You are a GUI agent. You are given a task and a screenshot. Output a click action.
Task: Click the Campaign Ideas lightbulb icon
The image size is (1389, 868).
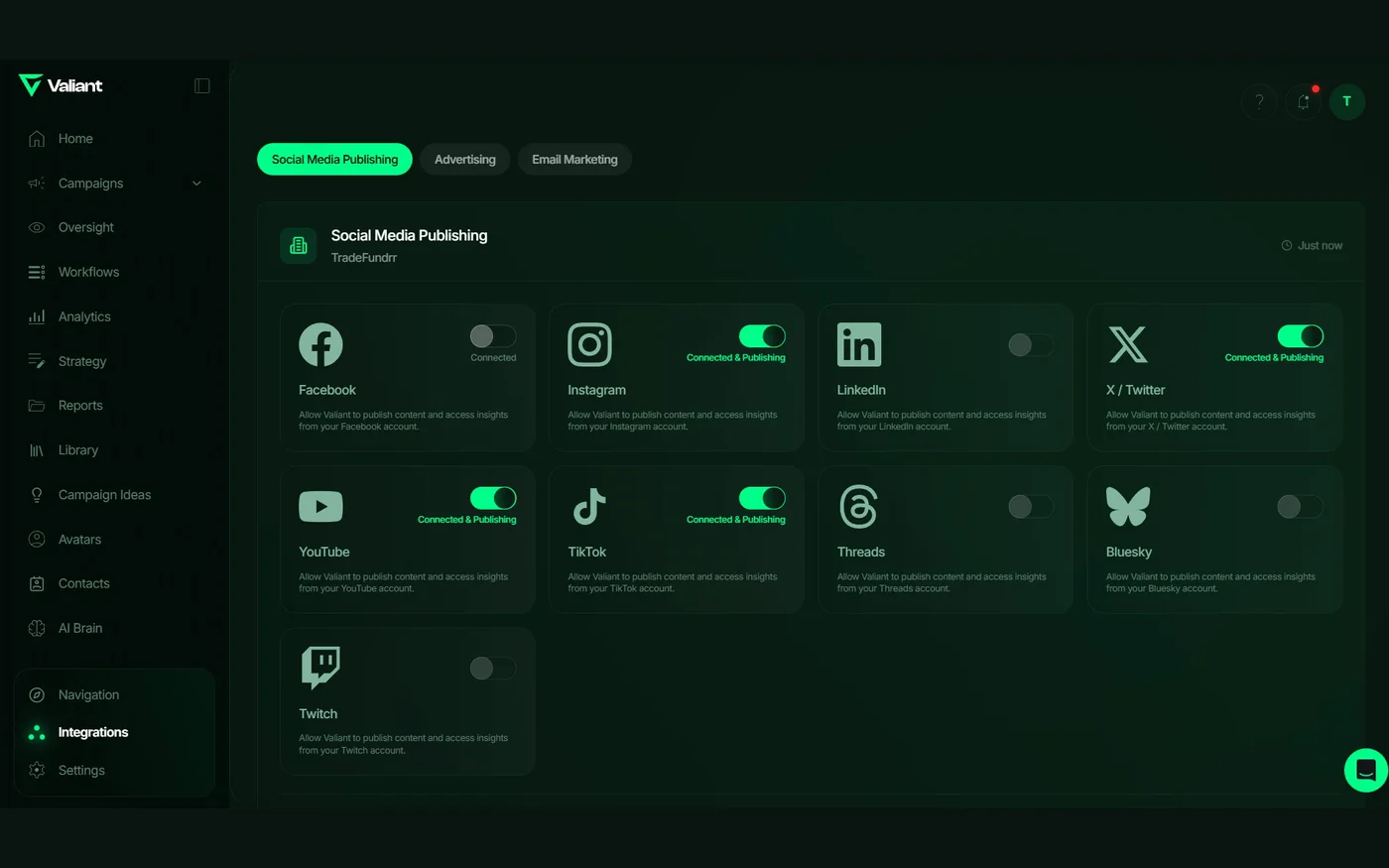37,495
